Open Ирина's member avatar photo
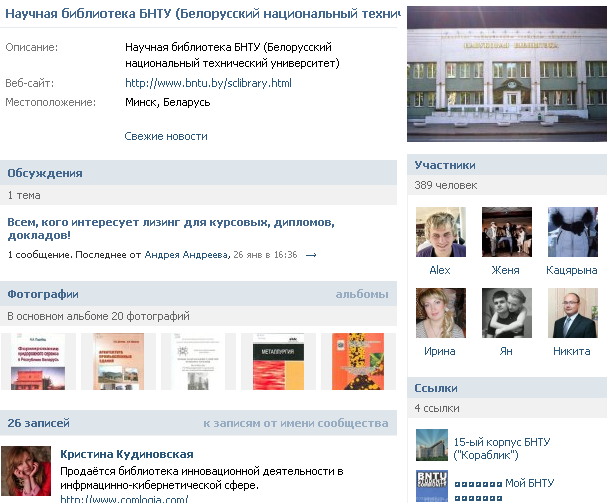This screenshot has height=503, width=610. click(x=440, y=313)
